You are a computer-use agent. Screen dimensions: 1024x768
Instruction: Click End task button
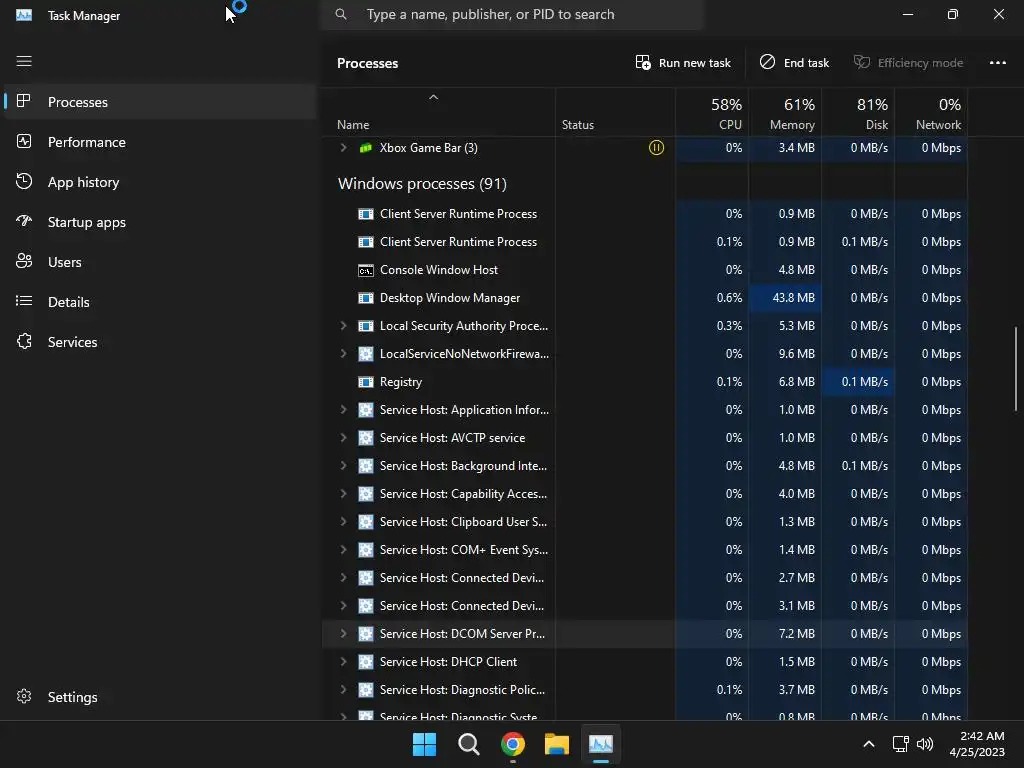pos(794,63)
